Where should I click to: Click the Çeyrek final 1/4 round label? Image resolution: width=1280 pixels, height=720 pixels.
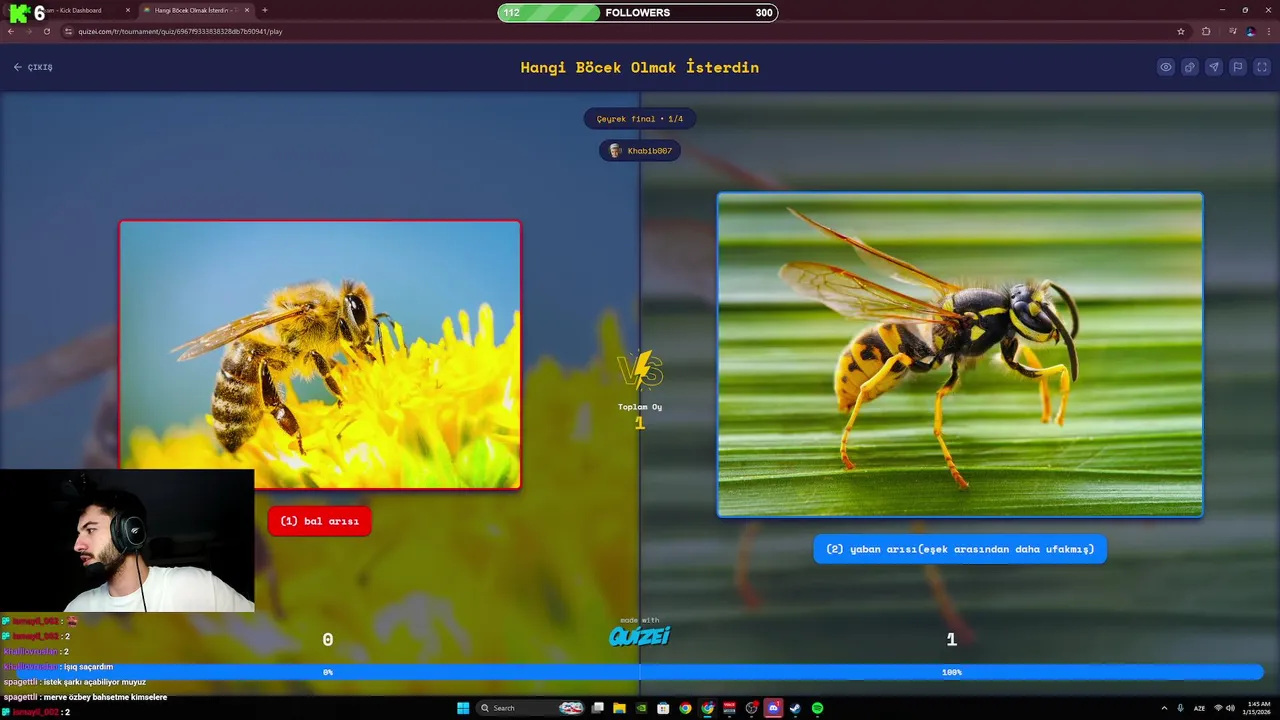tap(640, 119)
